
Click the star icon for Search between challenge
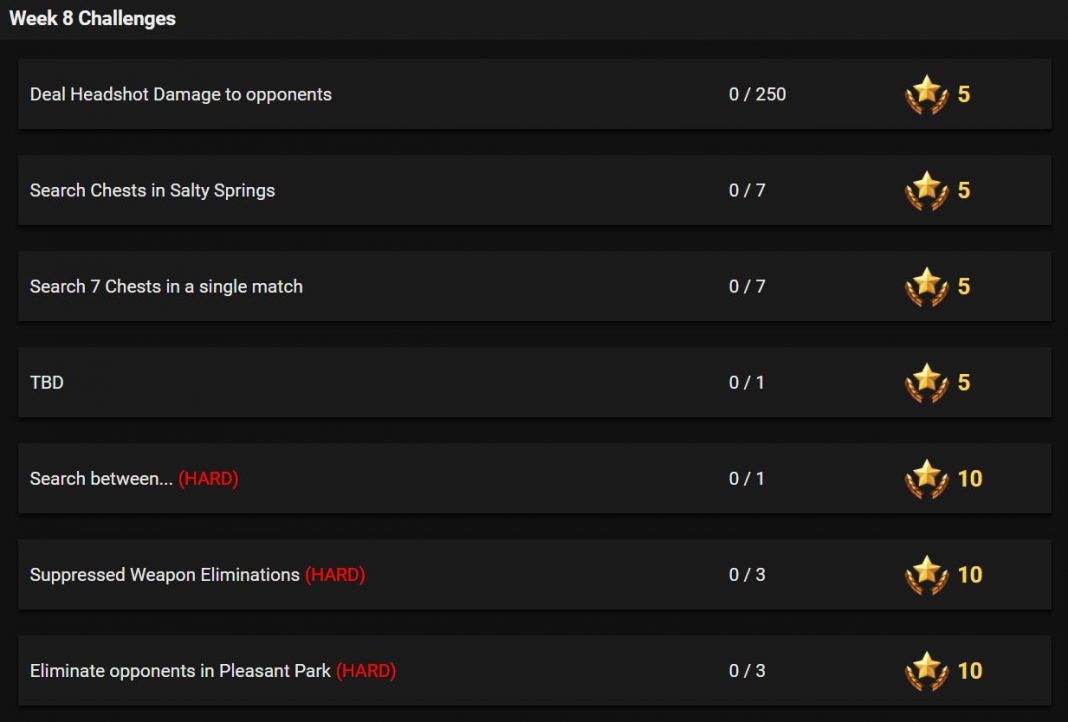926,479
